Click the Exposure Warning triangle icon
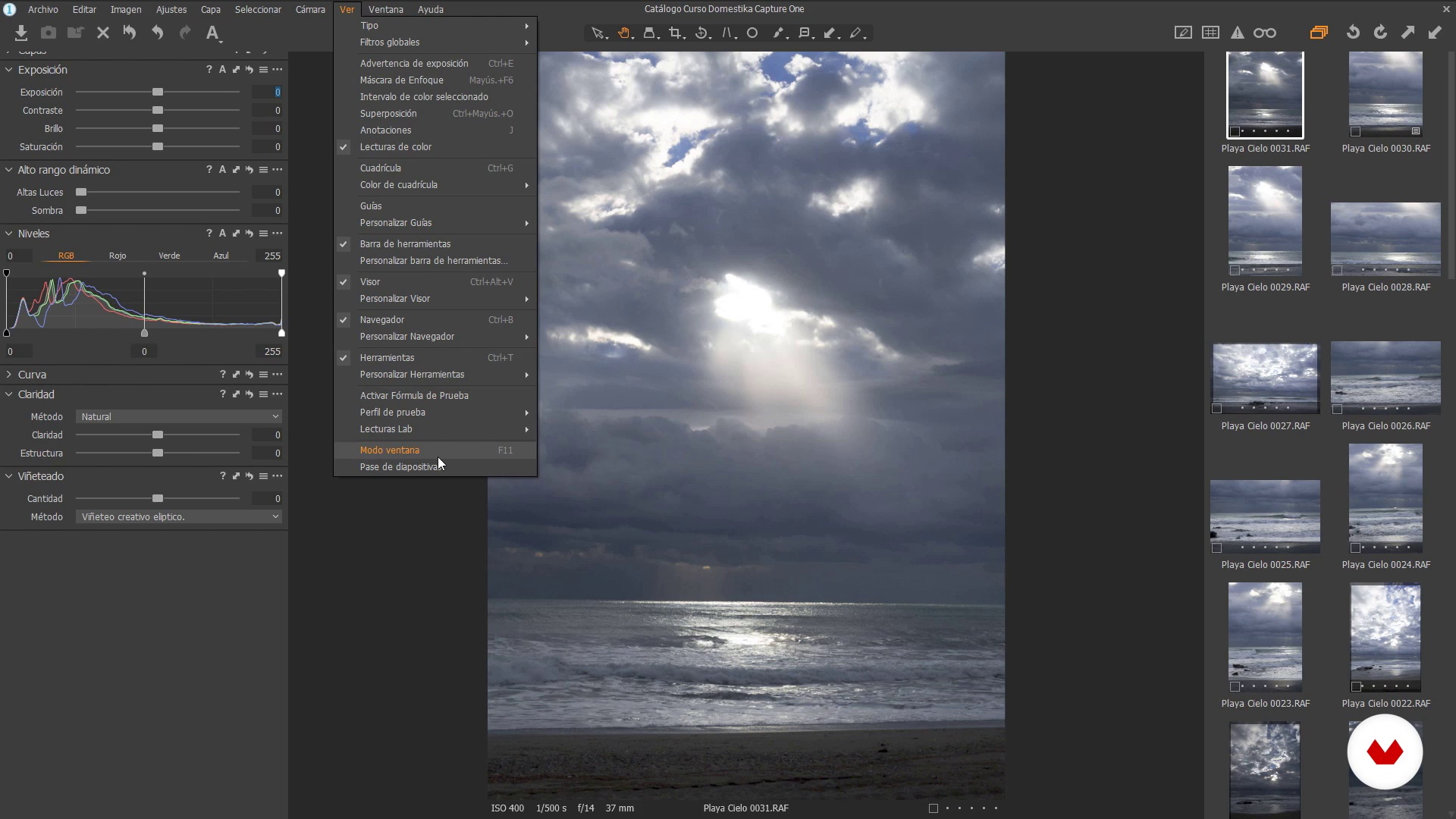The image size is (1456, 819). click(x=1237, y=33)
